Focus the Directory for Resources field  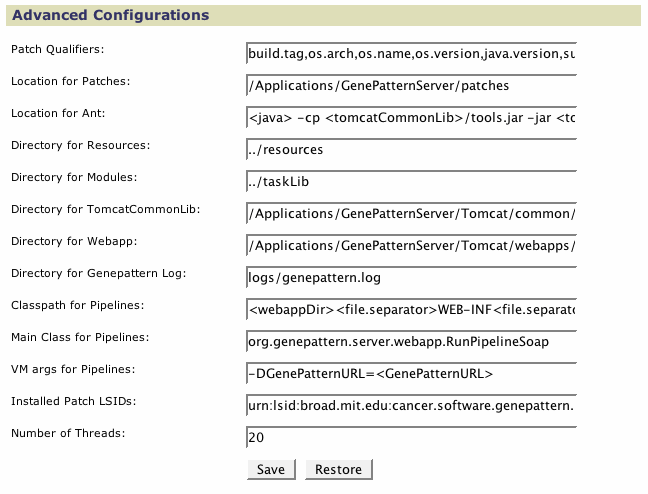pyautogui.click(x=411, y=149)
